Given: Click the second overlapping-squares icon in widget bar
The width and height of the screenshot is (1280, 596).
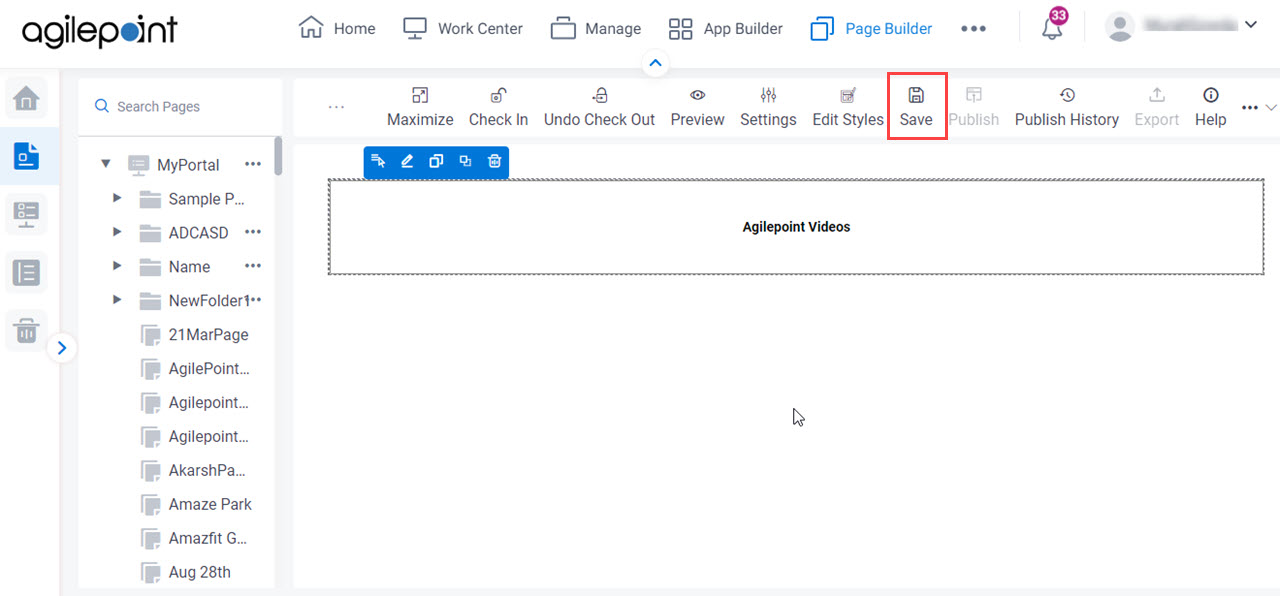Looking at the screenshot, I should click(465, 161).
